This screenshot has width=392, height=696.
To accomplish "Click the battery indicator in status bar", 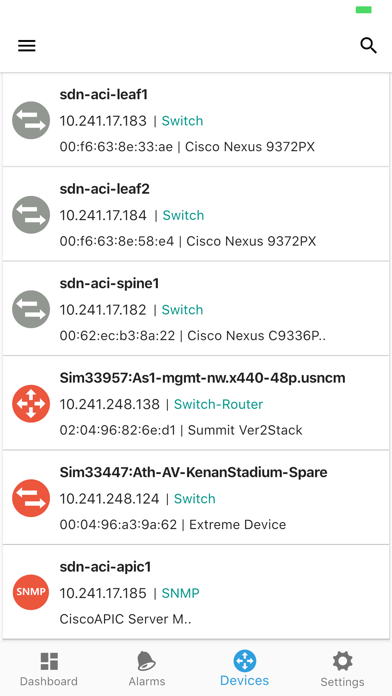I will coord(364,10).
